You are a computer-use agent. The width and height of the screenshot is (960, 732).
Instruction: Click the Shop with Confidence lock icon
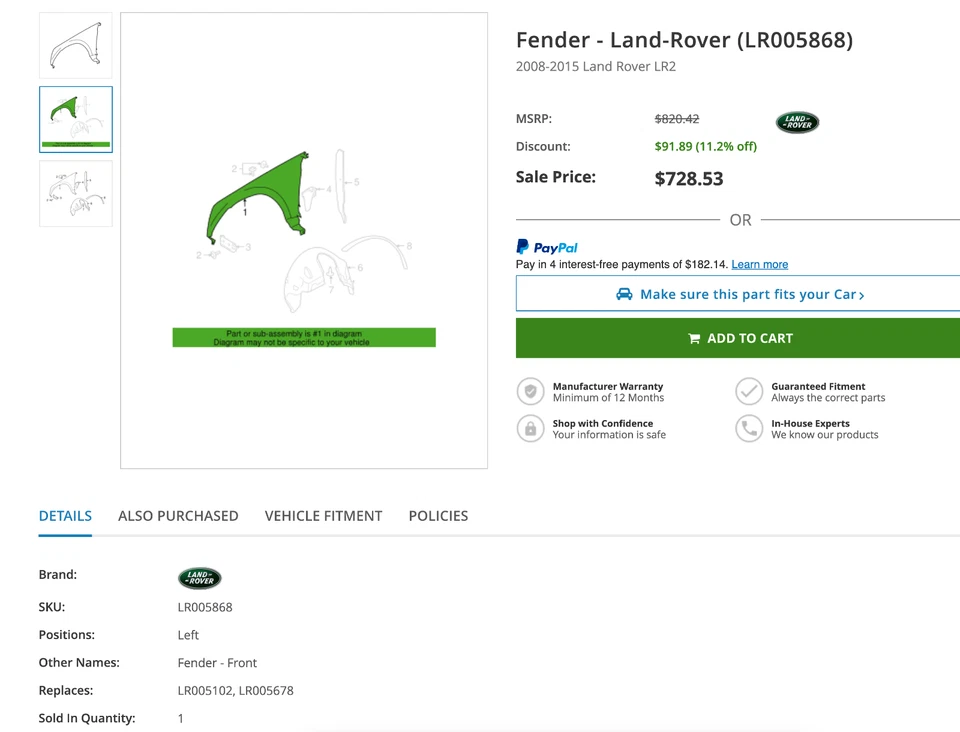pyautogui.click(x=530, y=428)
